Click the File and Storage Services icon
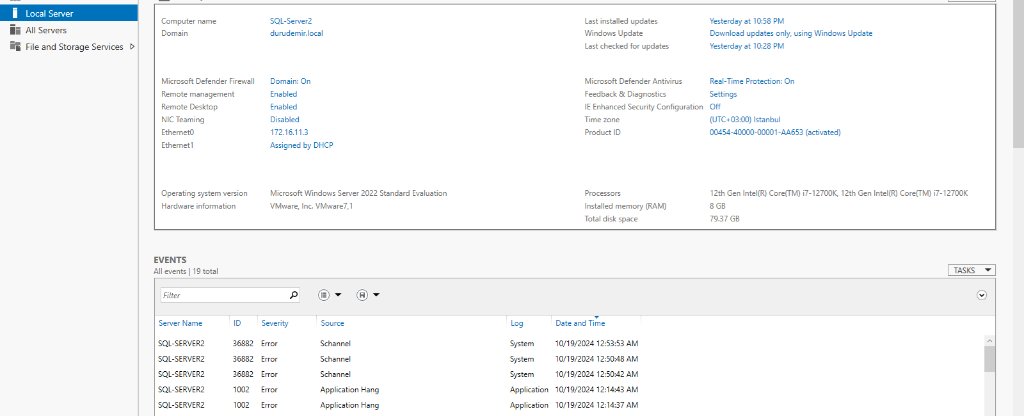This screenshot has height=416, width=1024. click(x=14, y=47)
